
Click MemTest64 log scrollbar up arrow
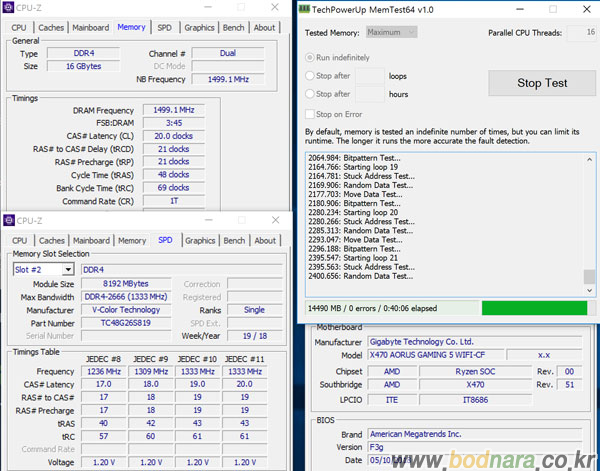click(x=589, y=160)
